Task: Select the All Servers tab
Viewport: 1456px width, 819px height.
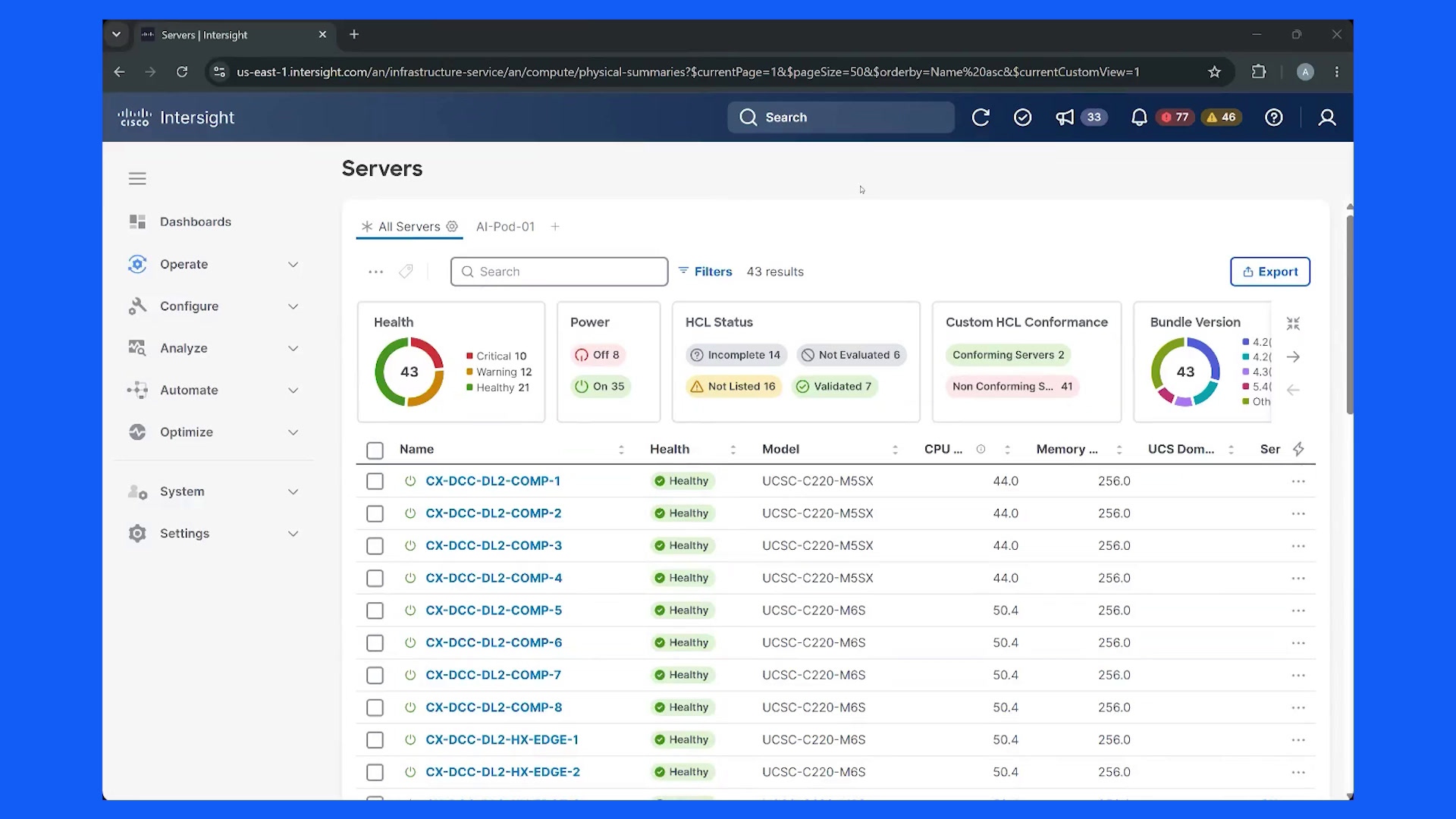Action: (409, 227)
